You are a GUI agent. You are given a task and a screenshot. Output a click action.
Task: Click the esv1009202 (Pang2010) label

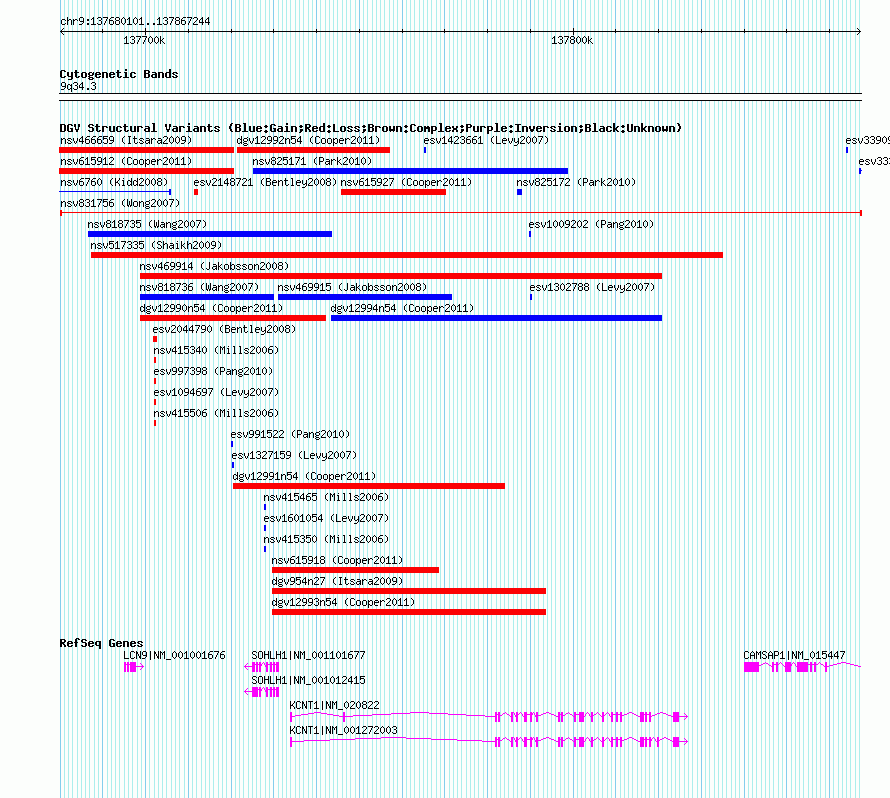pyautogui.click(x=591, y=224)
